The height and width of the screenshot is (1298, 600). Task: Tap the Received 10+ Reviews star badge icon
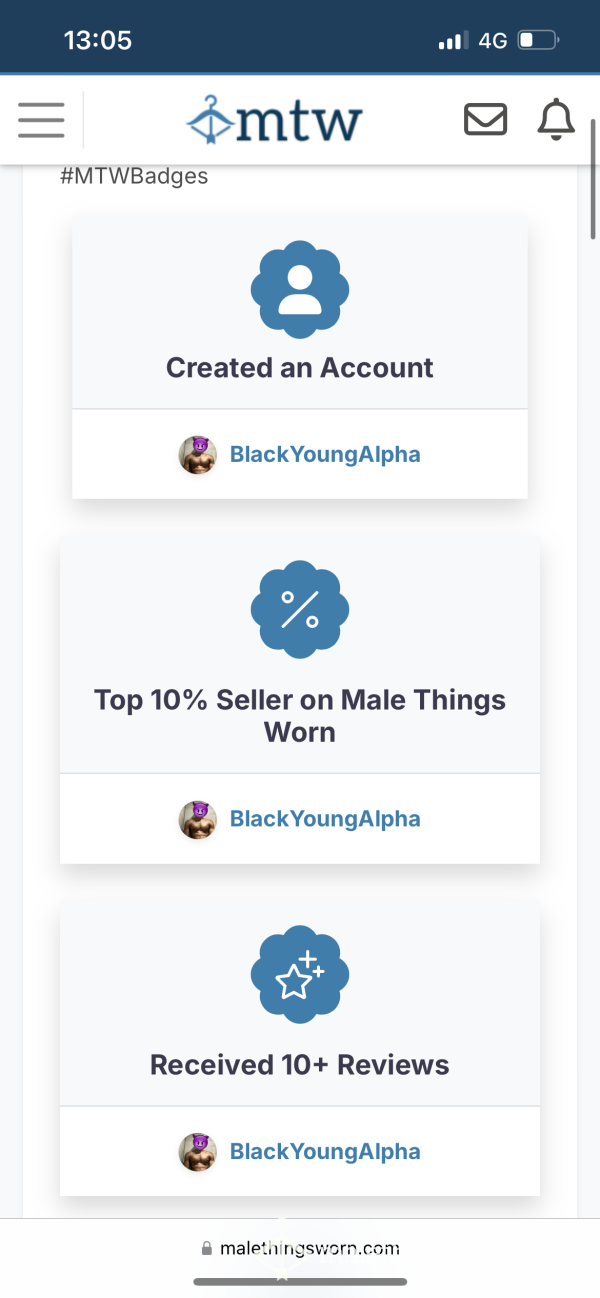(300, 973)
